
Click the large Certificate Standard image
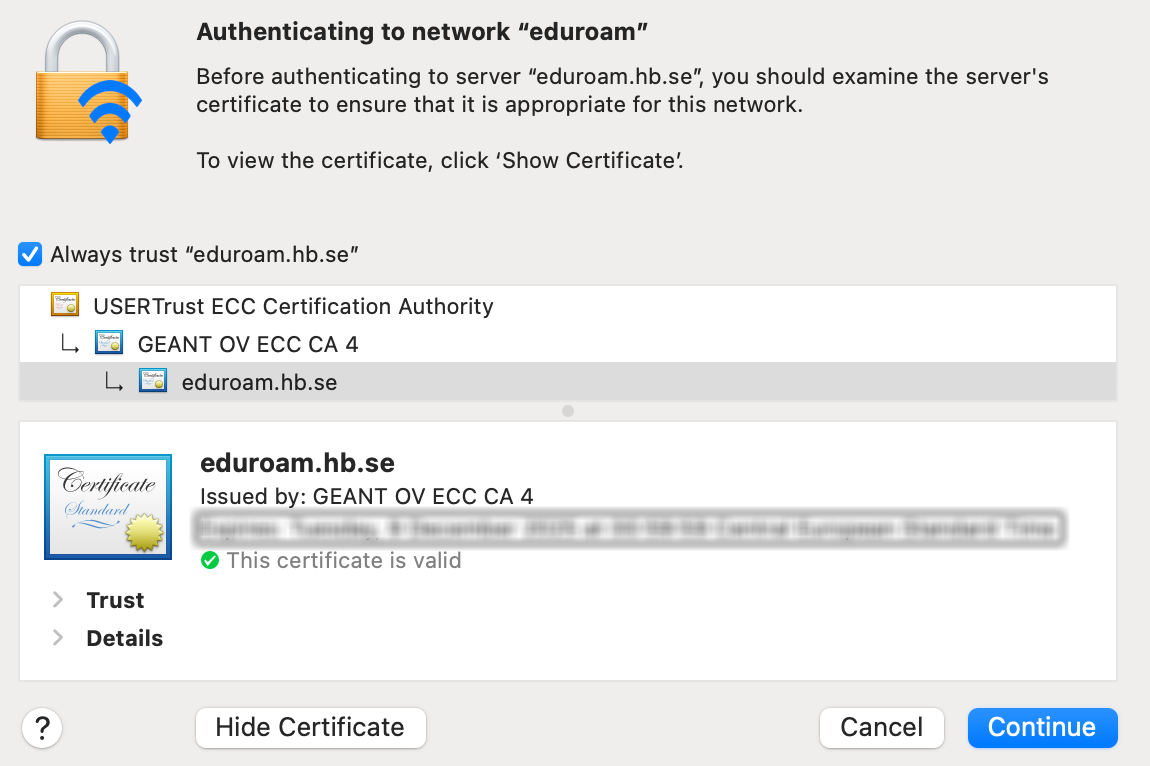[108, 506]
